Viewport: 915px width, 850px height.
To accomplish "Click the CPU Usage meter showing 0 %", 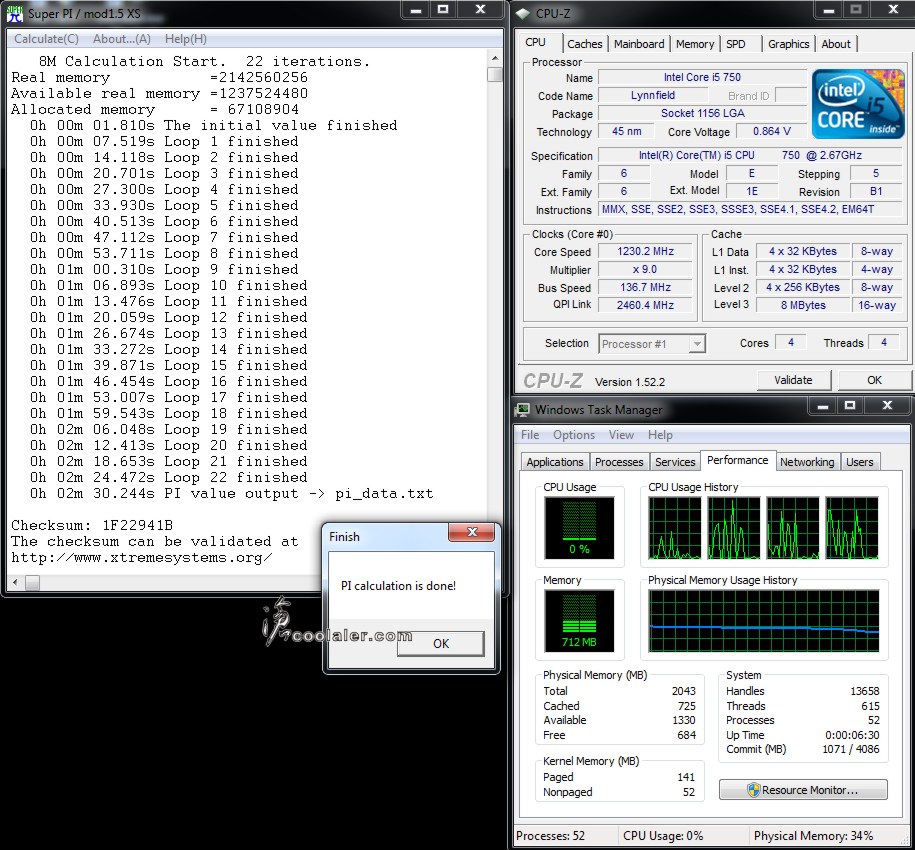I will point(579,527).
